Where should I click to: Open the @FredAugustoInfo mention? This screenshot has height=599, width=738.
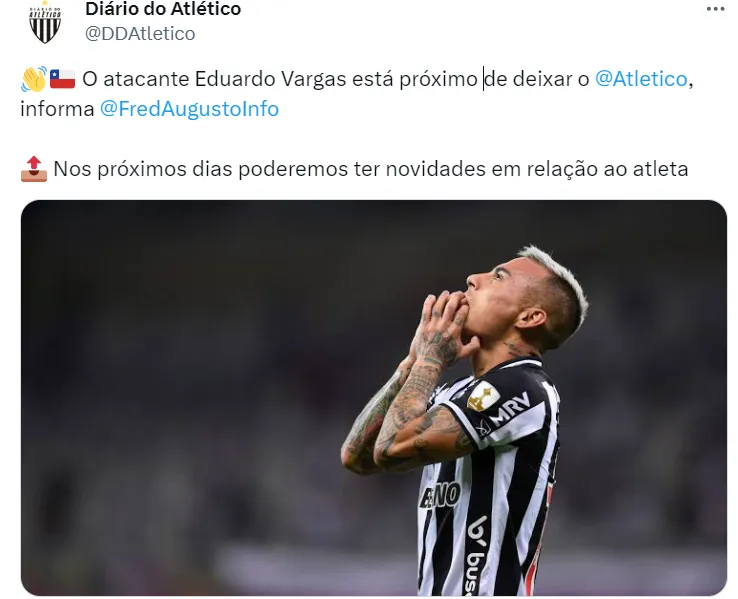tap(189, 109)
